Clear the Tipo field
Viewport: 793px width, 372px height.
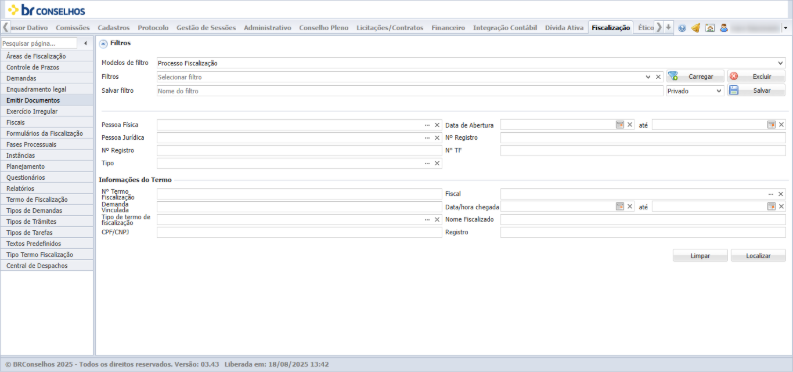[437, 163]
